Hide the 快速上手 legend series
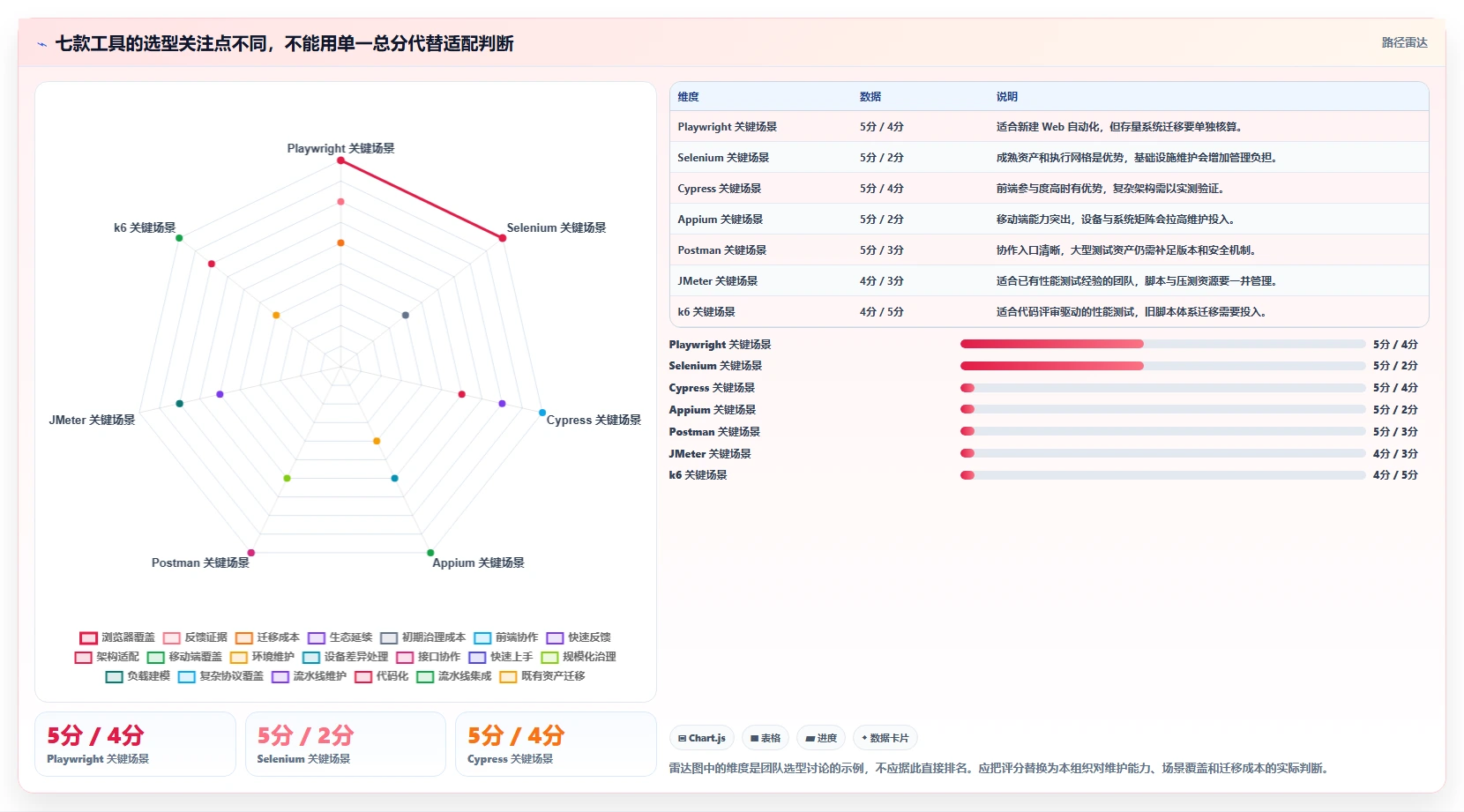Screen dimensions: 1464x812 [501, 657]
